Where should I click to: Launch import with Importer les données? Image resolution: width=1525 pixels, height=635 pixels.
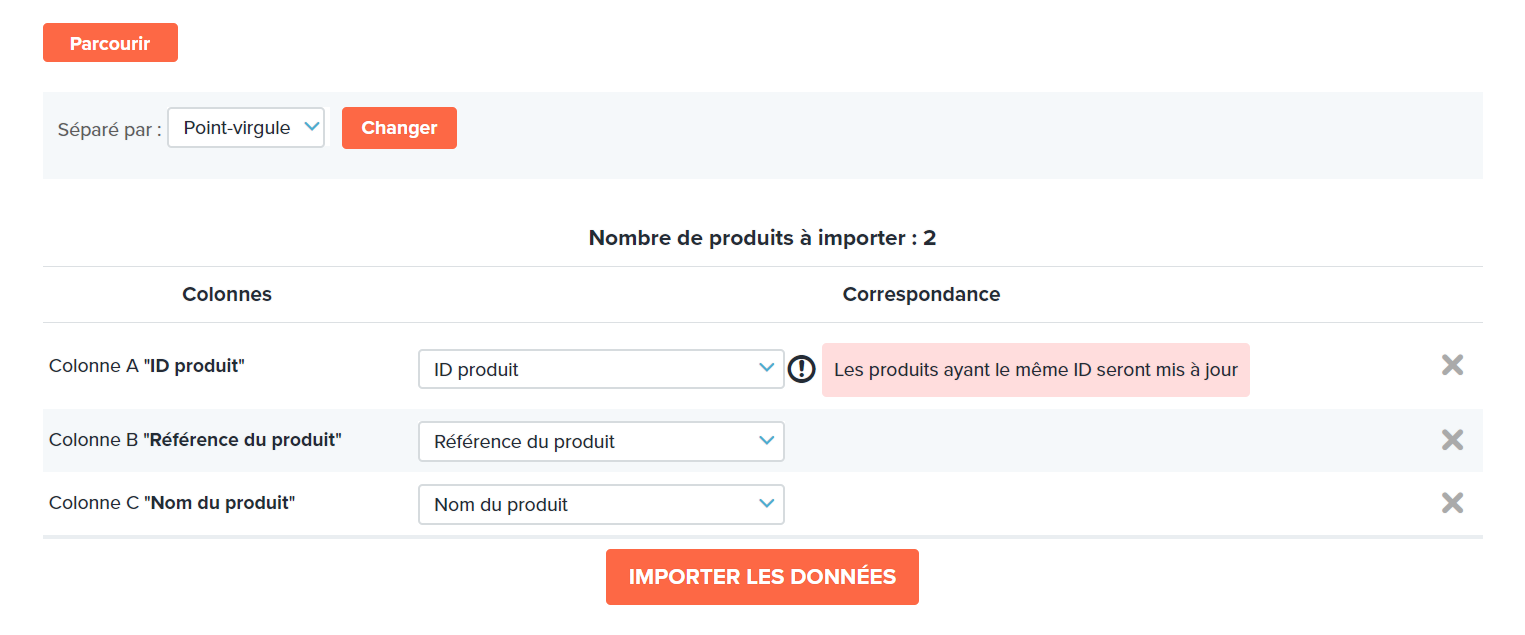pos(762,577)
